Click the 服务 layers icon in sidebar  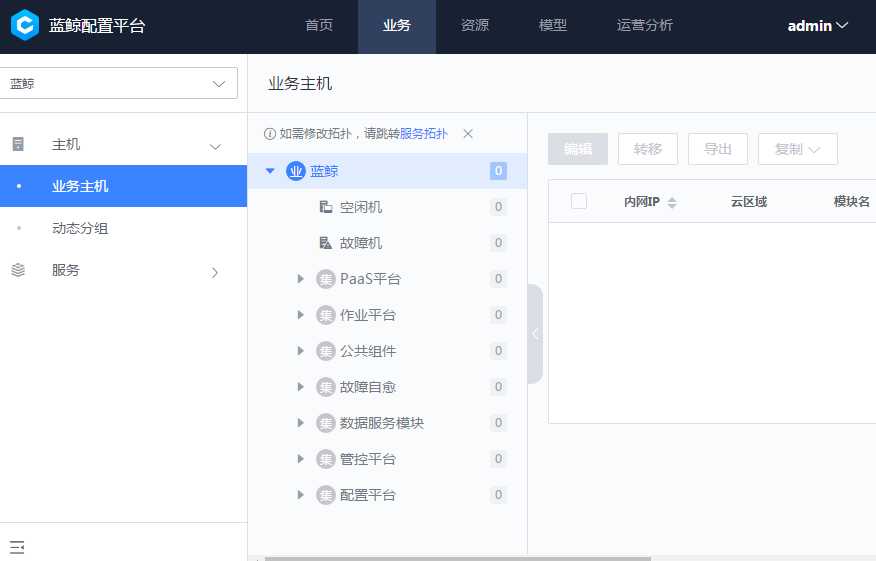click(18, 270)
